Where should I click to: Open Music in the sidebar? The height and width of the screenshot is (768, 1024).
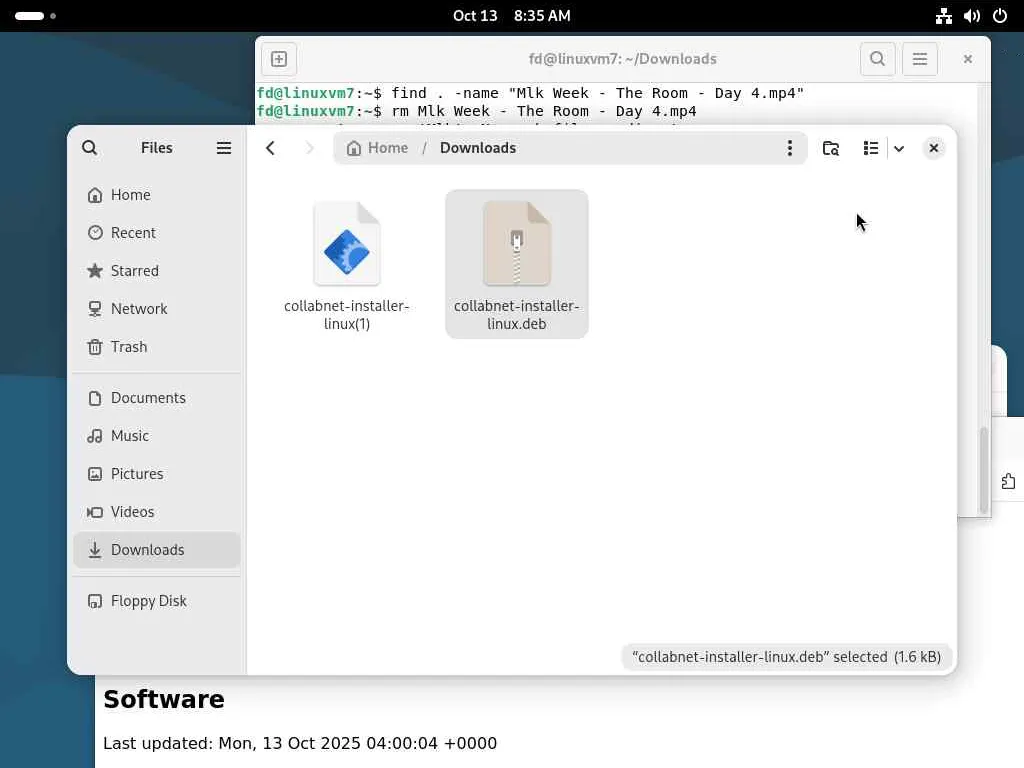click(157, 436)
